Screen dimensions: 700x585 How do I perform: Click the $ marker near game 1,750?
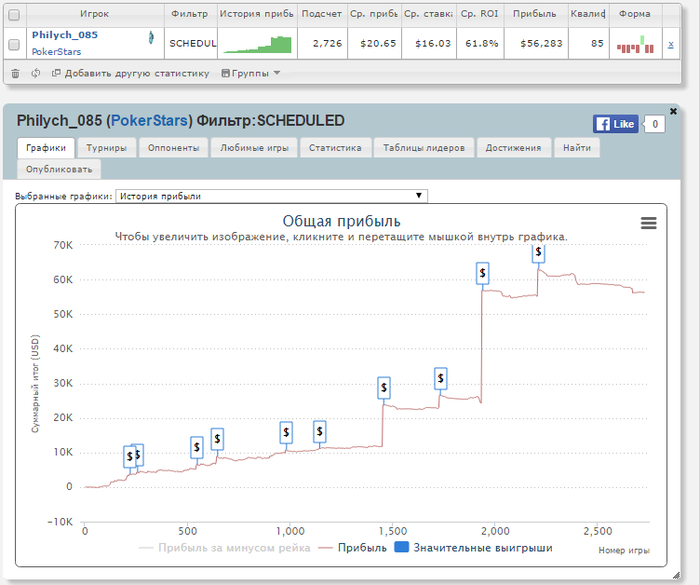(x=441, y=379)
